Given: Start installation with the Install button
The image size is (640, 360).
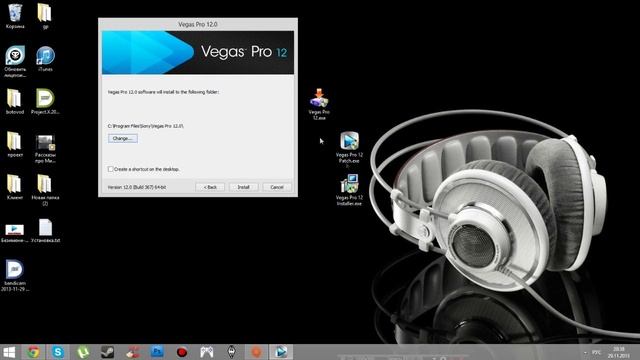Looking at the screenshot, I should coord(243,187).
